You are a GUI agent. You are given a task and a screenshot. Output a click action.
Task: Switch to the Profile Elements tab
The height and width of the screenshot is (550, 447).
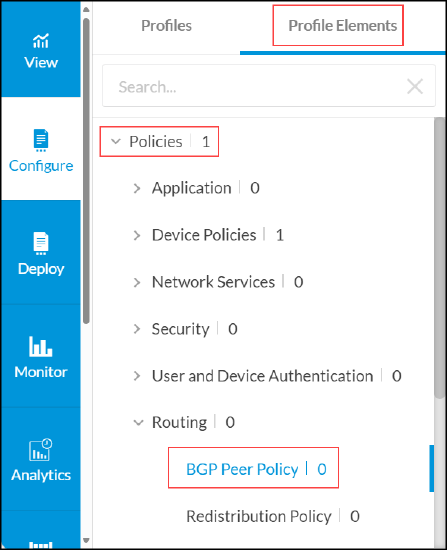pyautogui.click(x=342, y=26)
